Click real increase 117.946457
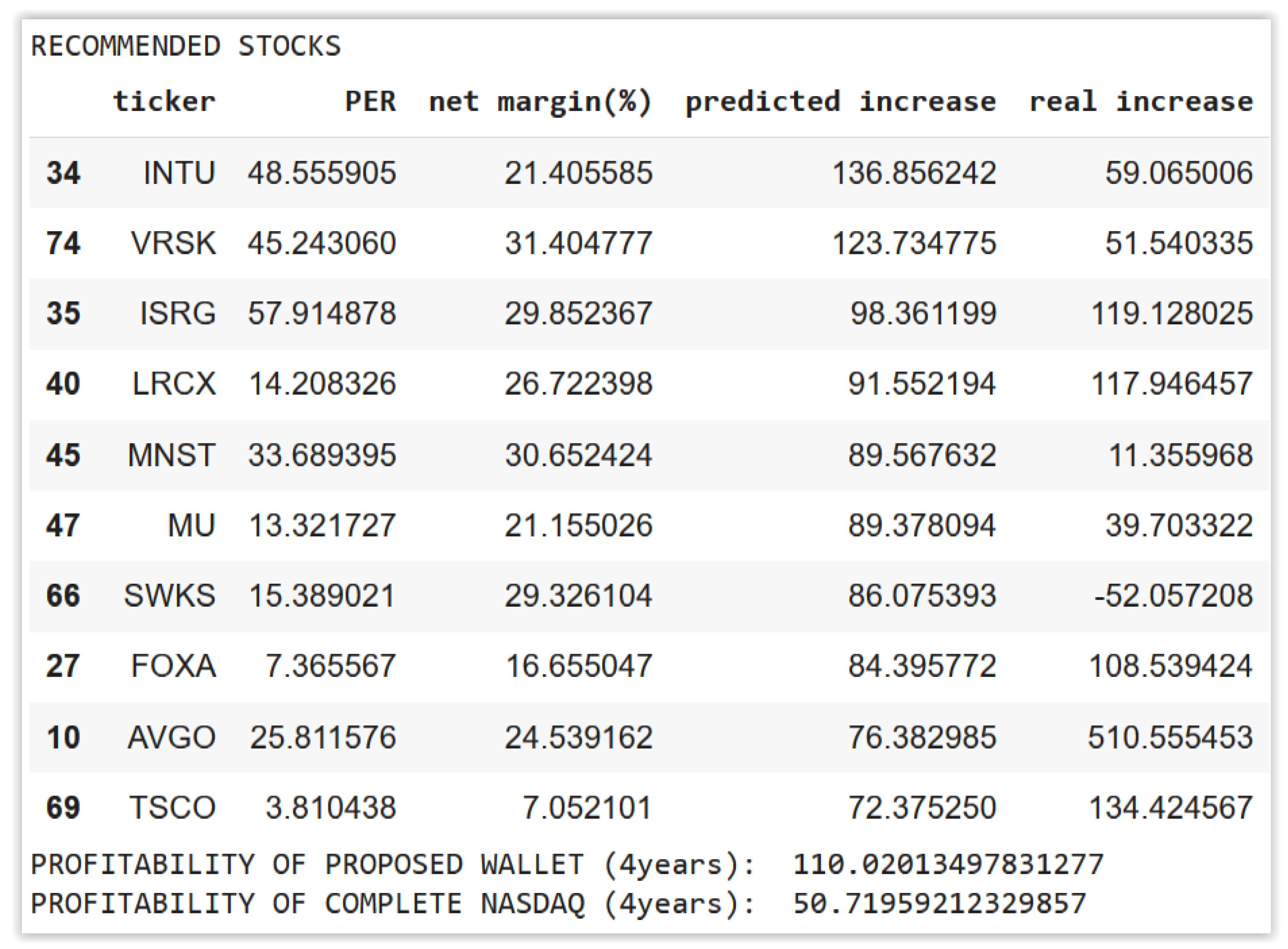1288x949 pixels. coord(1172,384)
